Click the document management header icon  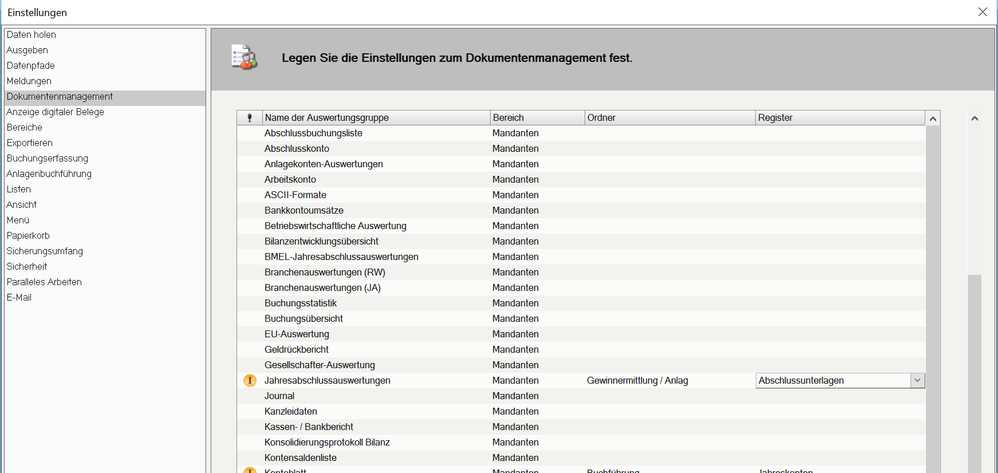(x=243, y=57)
